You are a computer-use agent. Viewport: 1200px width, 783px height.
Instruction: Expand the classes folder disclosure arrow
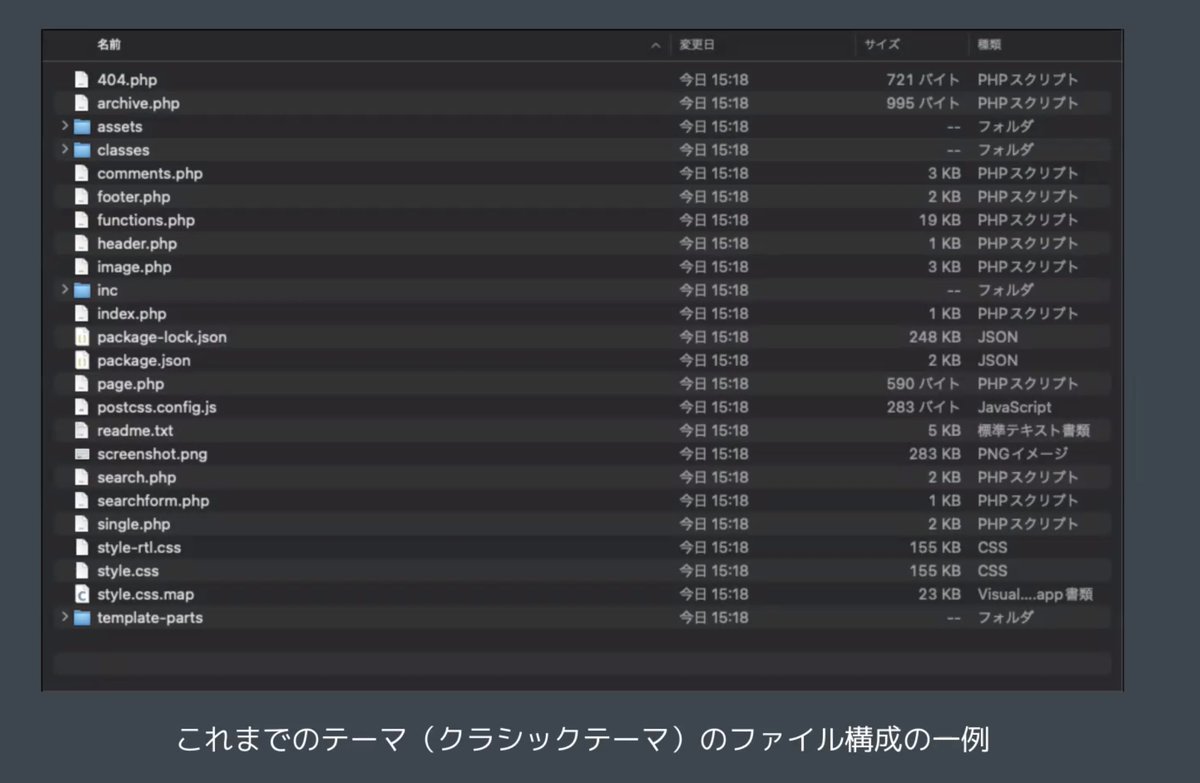pyautogui.click(x=65, y=149)
